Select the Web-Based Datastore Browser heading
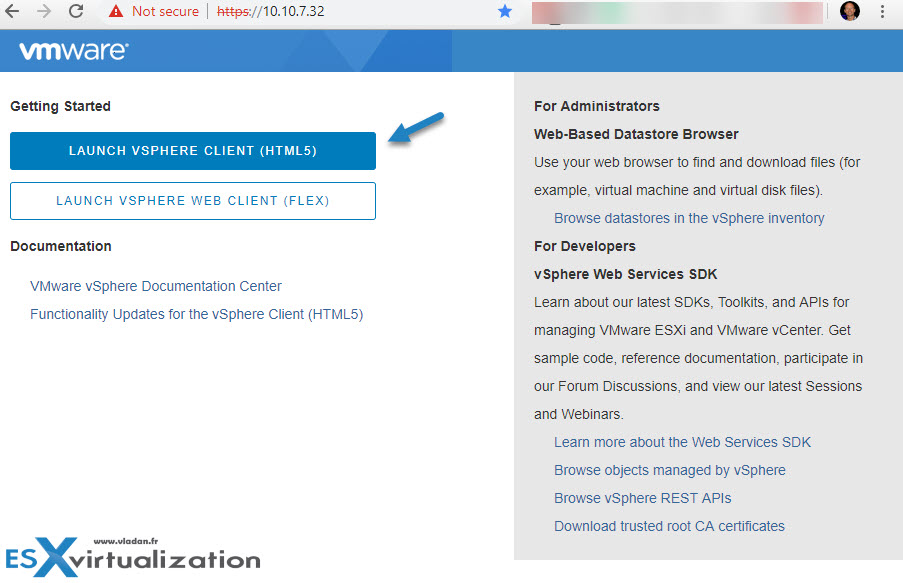Viewport: 903px width, 583px height. (x=636, y=134)
